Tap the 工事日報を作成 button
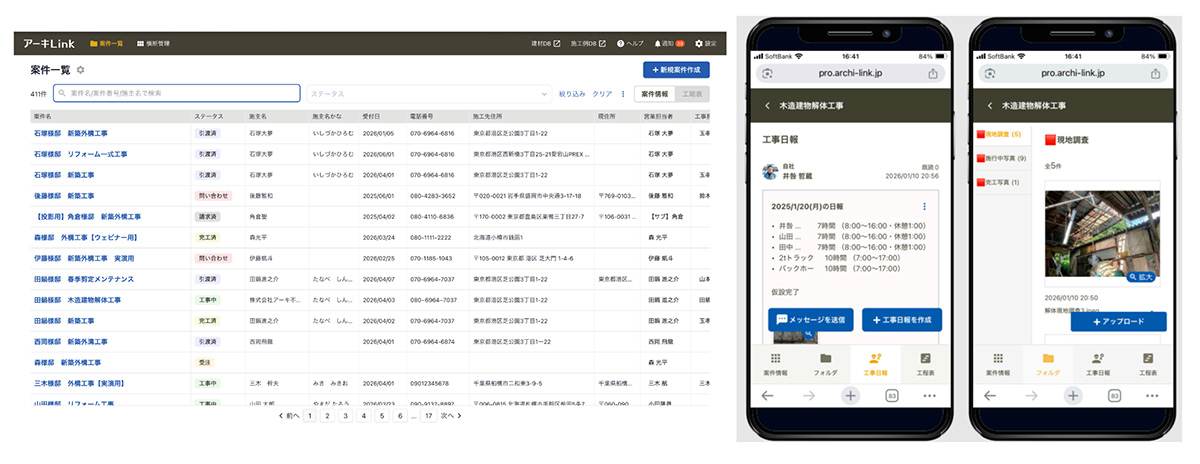Screen dimensions: 1200x464 click(x=902, y=319)
